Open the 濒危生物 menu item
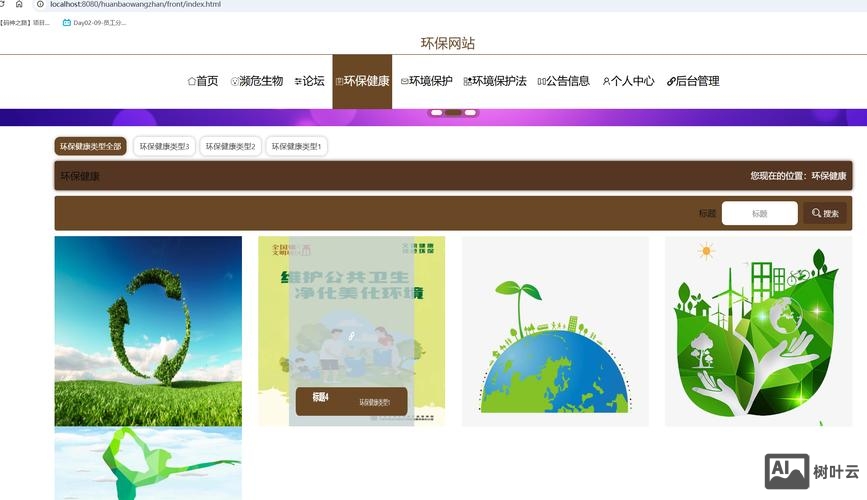 point(257,81)
